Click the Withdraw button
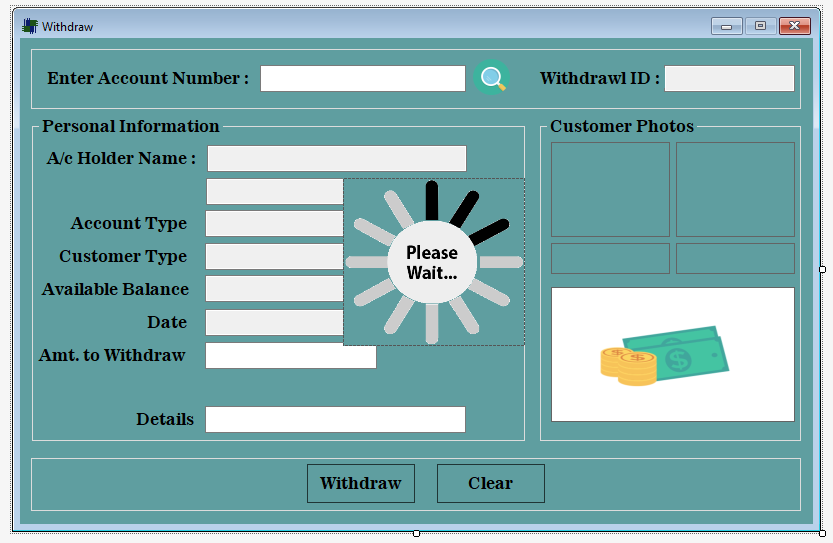833x543 pixels. pyautogui.click(x=361, y=483)
